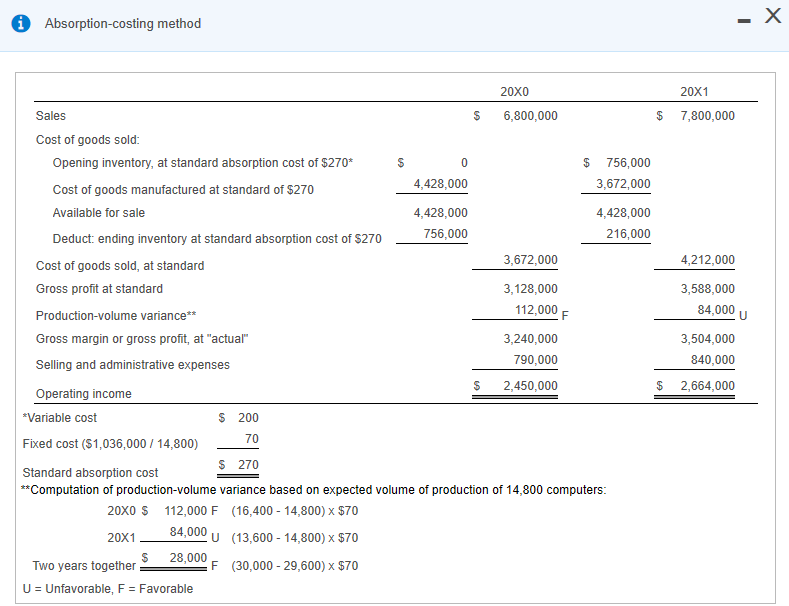Click the 7,800,000 sales value
This screenshot has height=606, width=789.
(x=707, y=116)
